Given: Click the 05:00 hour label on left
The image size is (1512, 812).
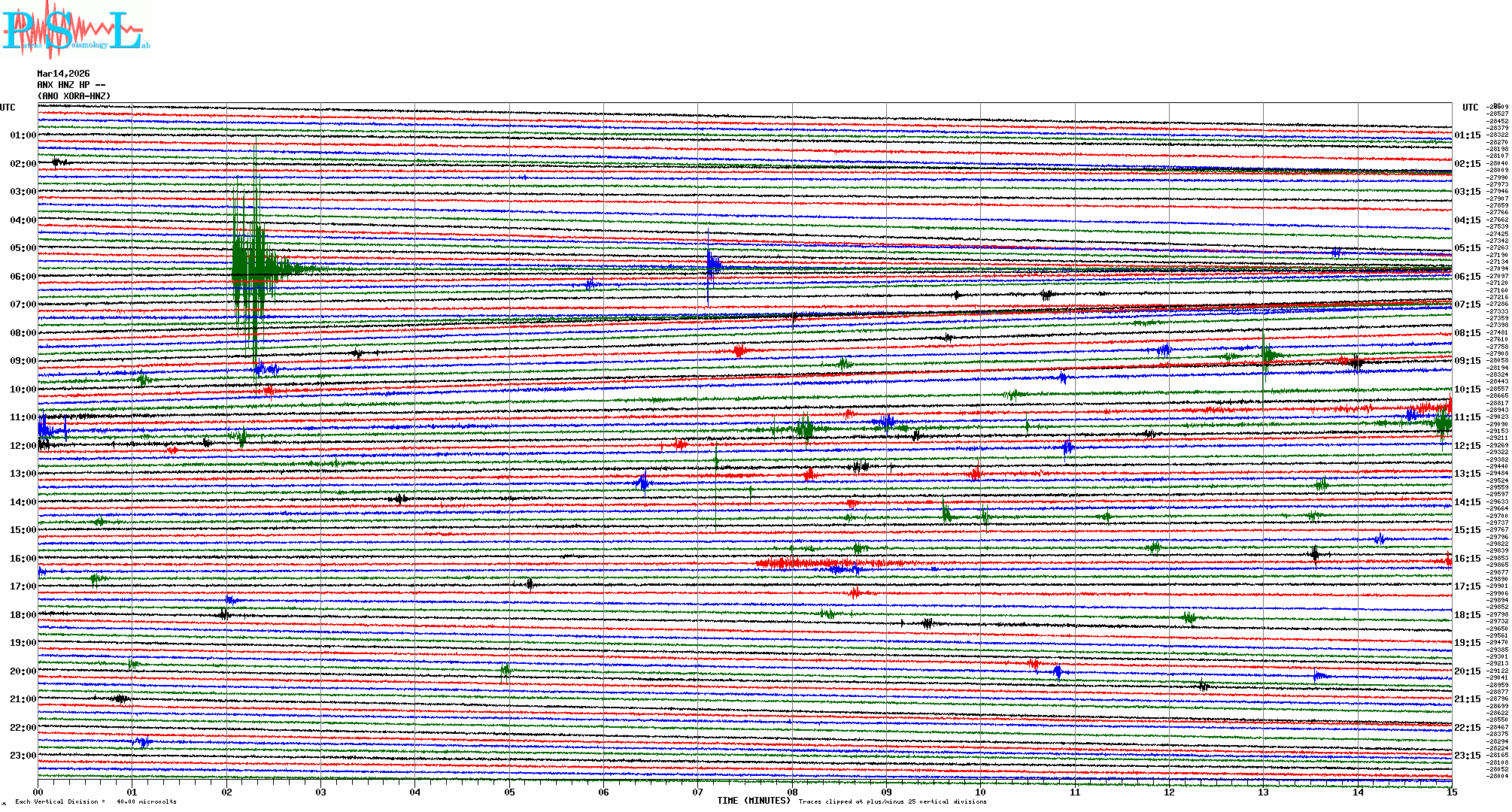Looking at the screenshot, I should [x=23, y=248].
